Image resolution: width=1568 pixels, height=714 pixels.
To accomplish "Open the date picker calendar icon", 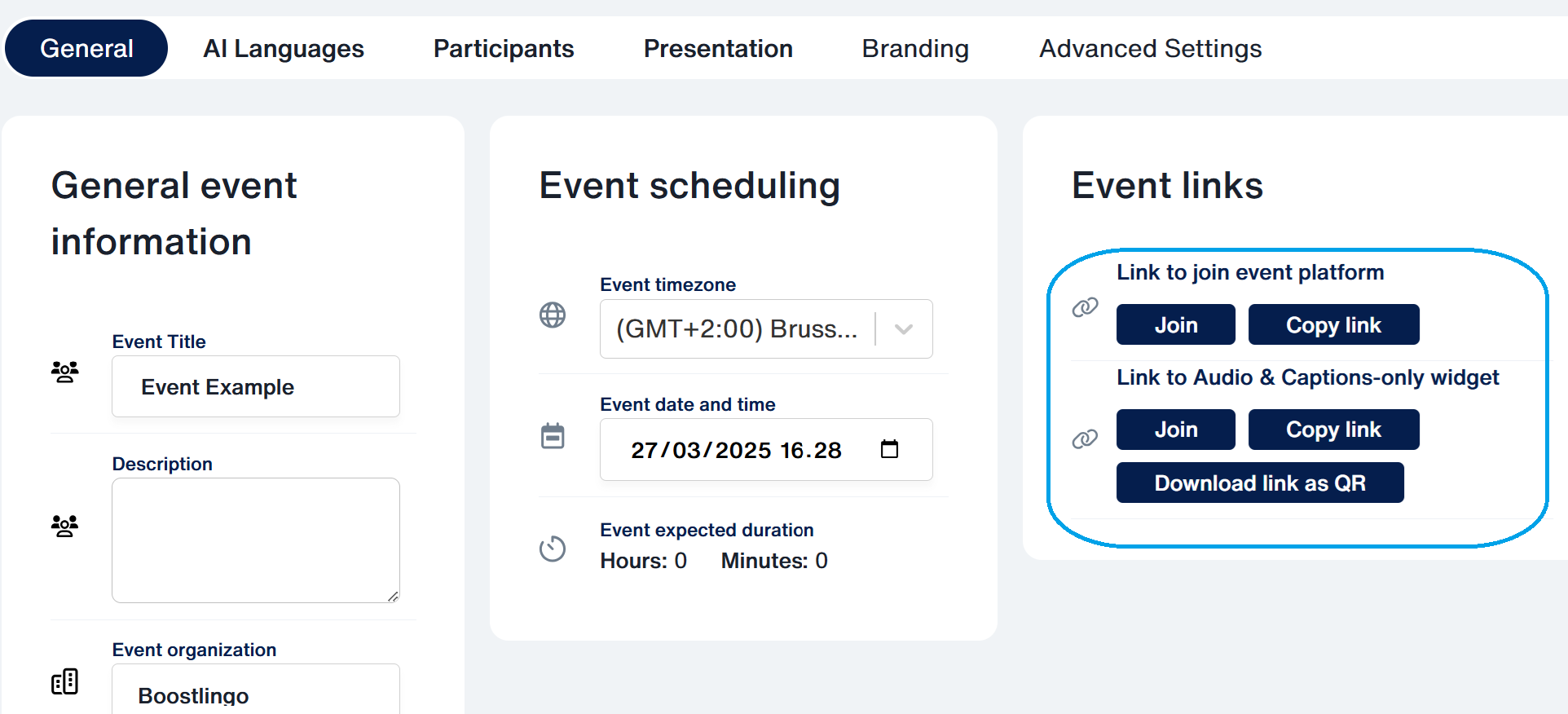I will click(x=890, y=449).
